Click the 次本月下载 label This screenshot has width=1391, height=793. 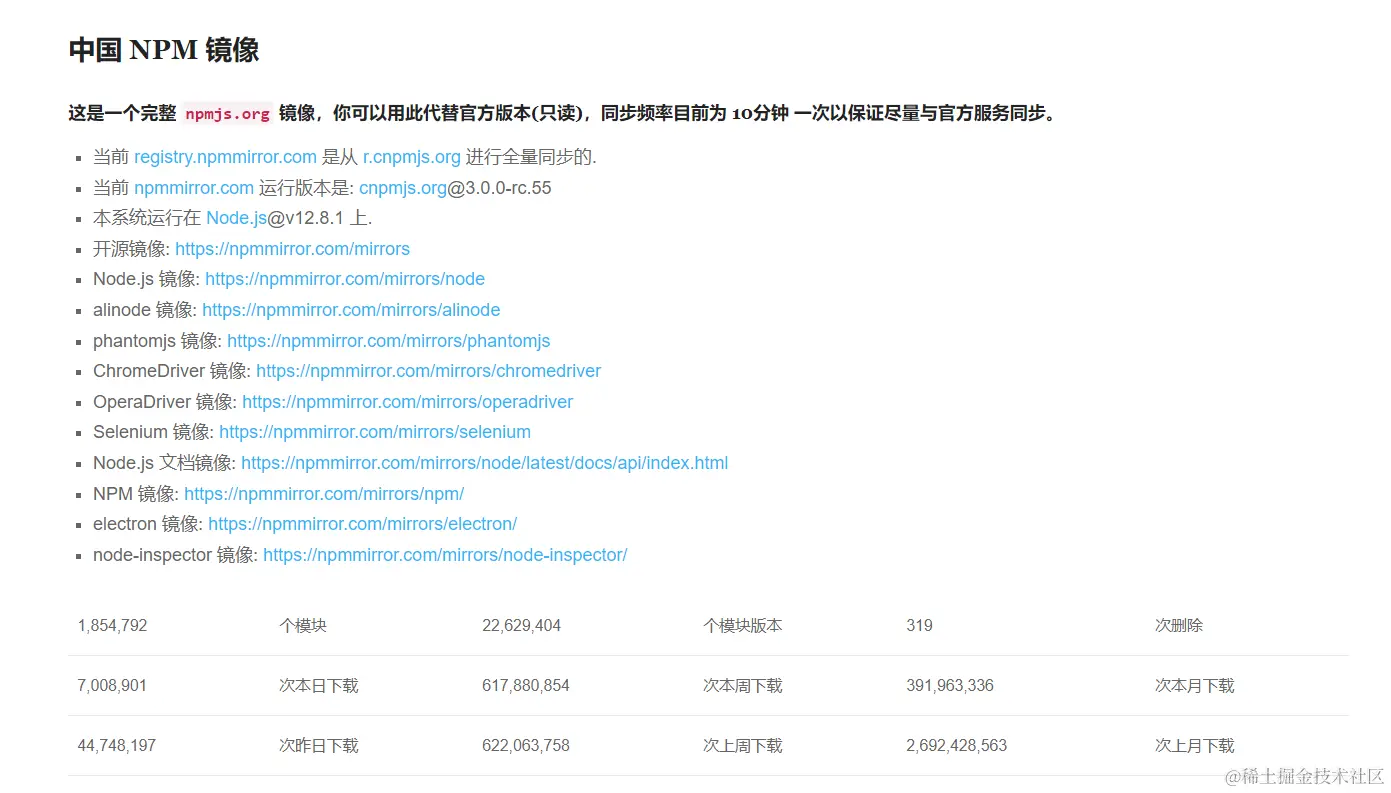pyautogui.click(x=1194, y=686)
